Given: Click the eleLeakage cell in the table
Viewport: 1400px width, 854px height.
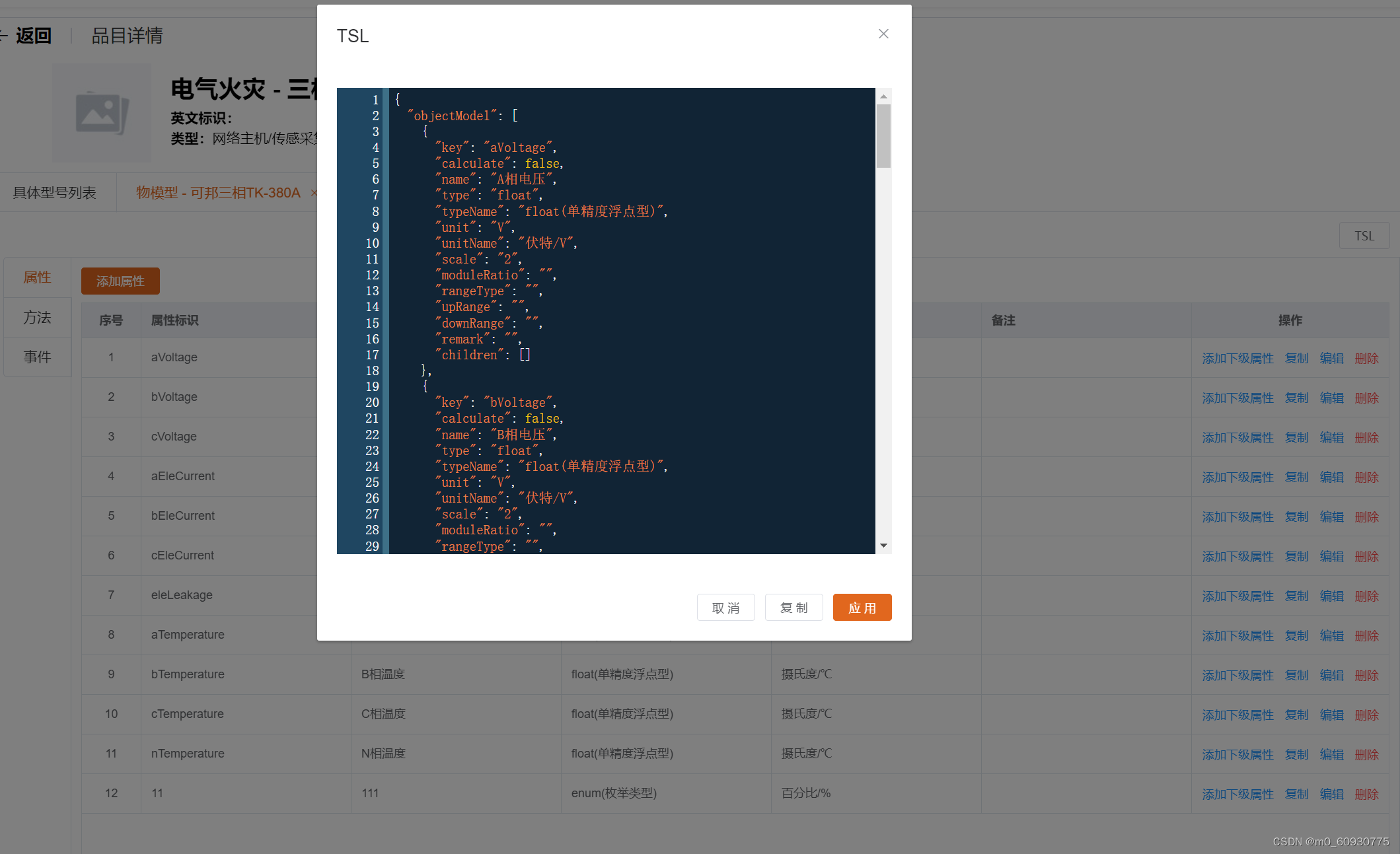Looking at the screenshot, I should click(x=182, y=595).
